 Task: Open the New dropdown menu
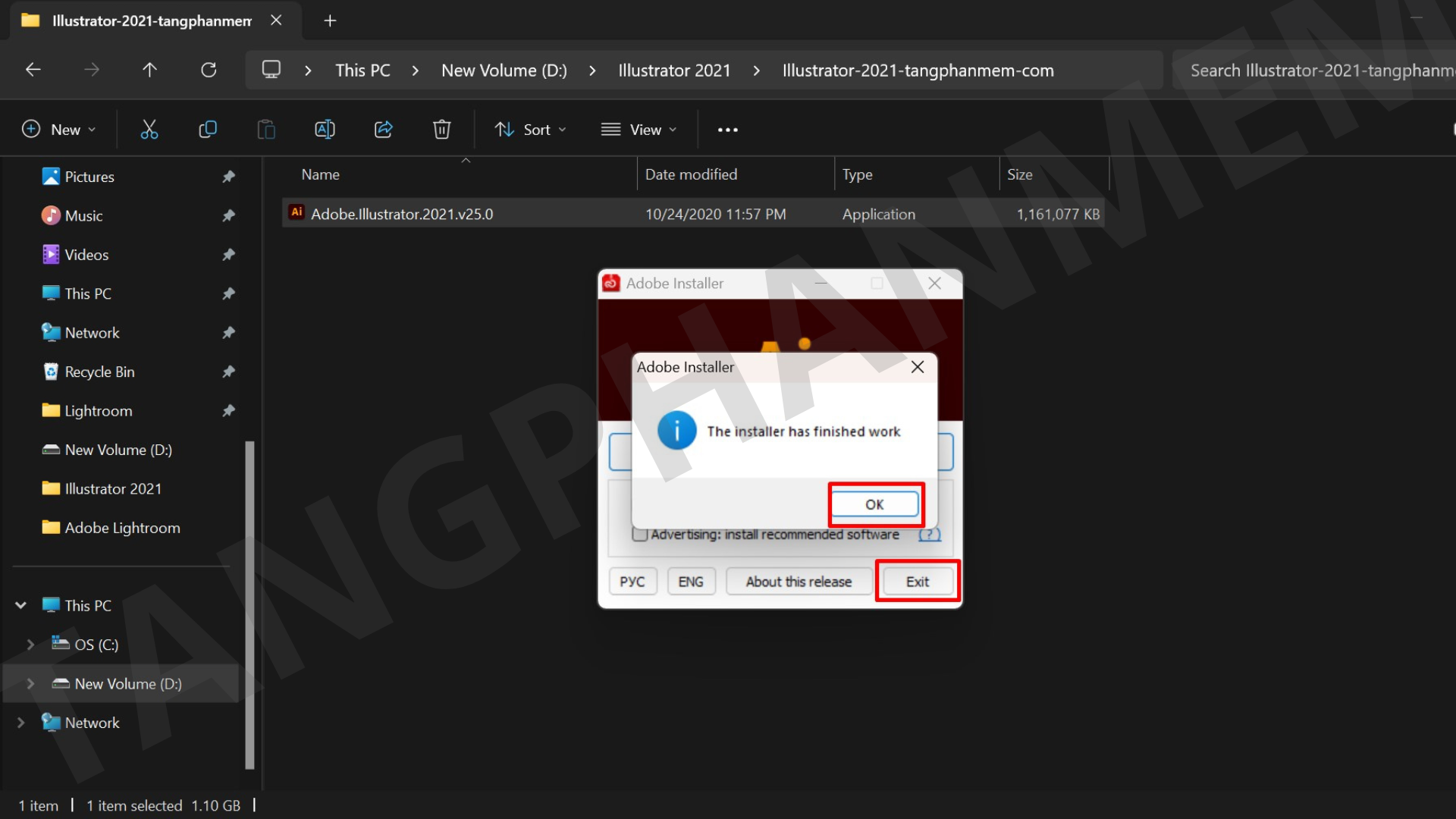click(59, 130)
